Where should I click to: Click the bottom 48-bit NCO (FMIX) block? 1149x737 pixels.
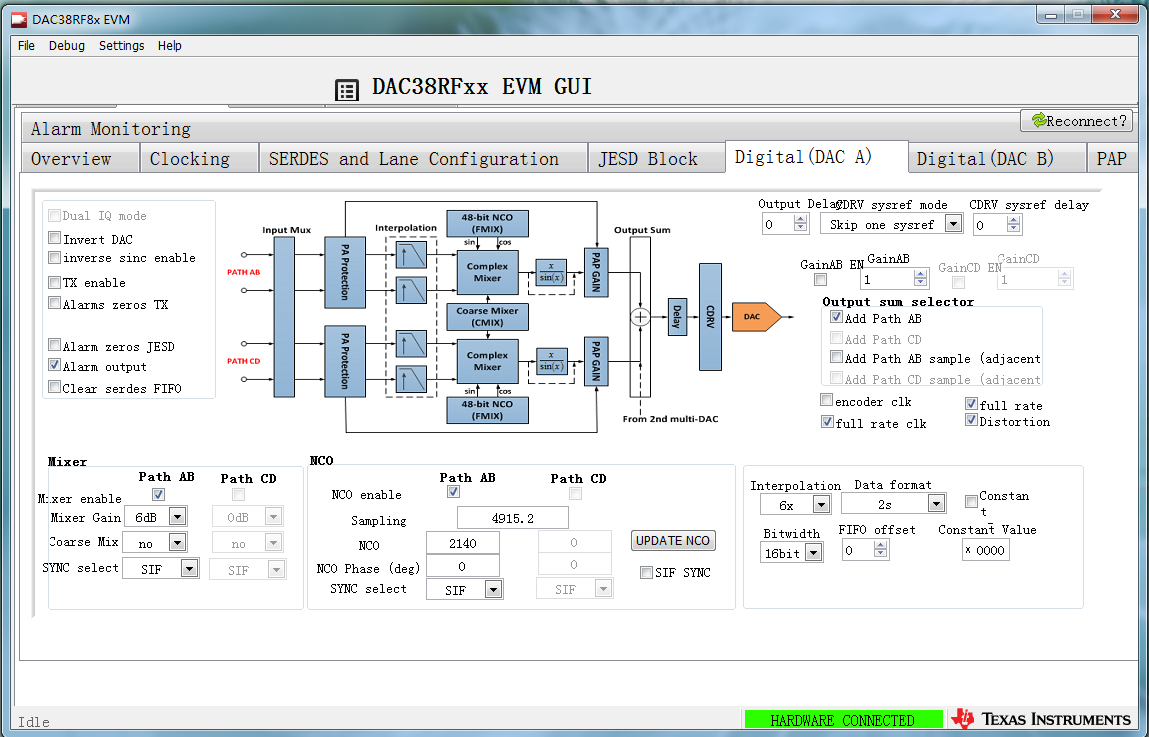pyautogui.click(x=487, y=410)
